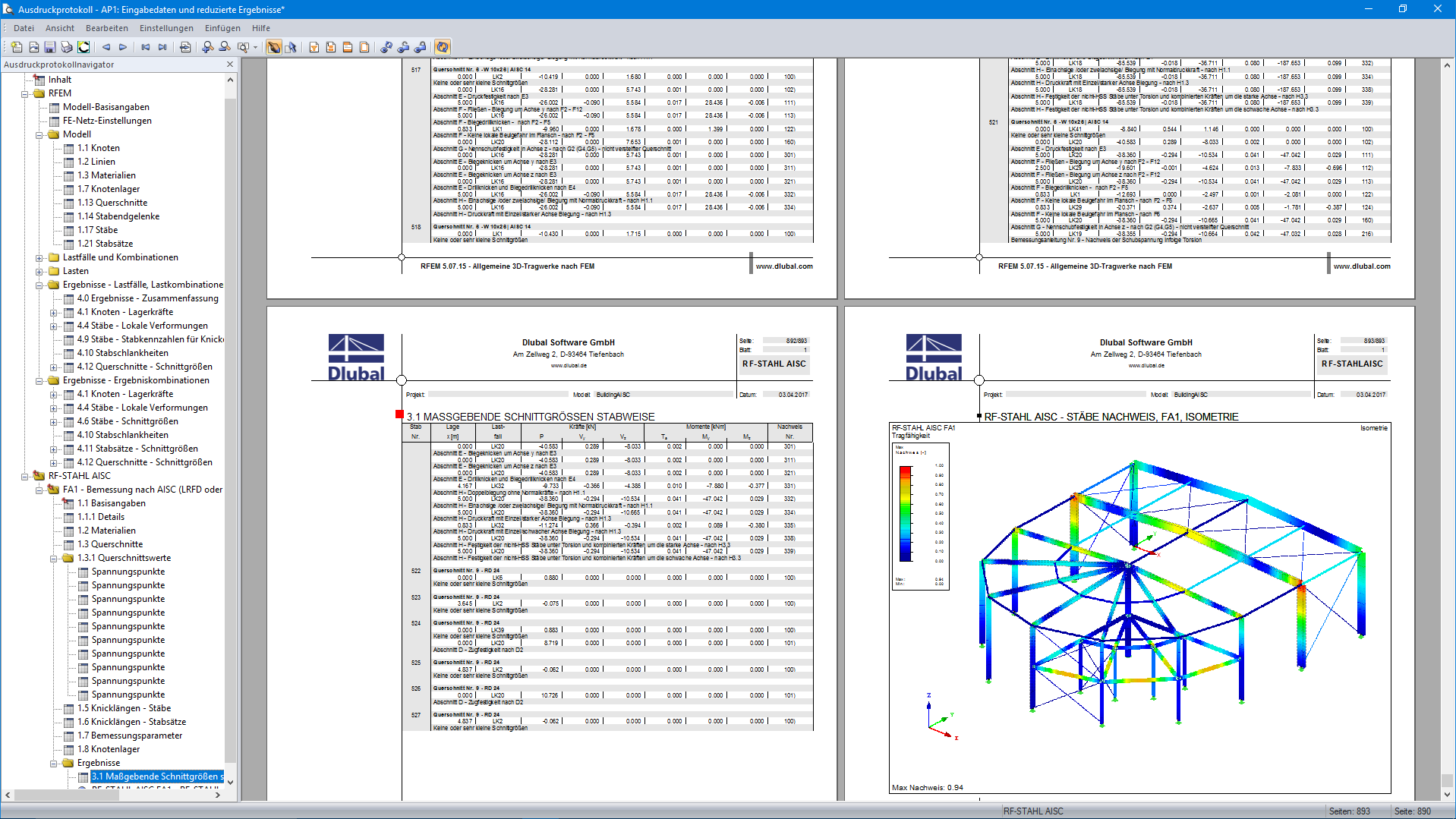Screen dimensions: 1456x819
Task: Select 1.21 Stabsätze tree item
Action: pos(106,244)
